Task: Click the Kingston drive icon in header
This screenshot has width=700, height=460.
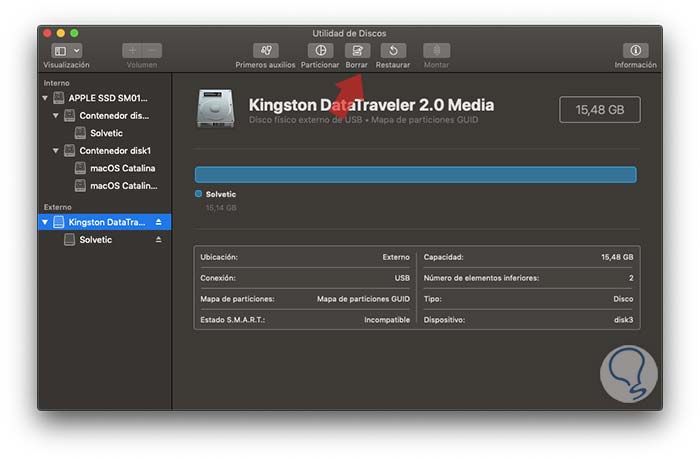Action: pos(215,108)
